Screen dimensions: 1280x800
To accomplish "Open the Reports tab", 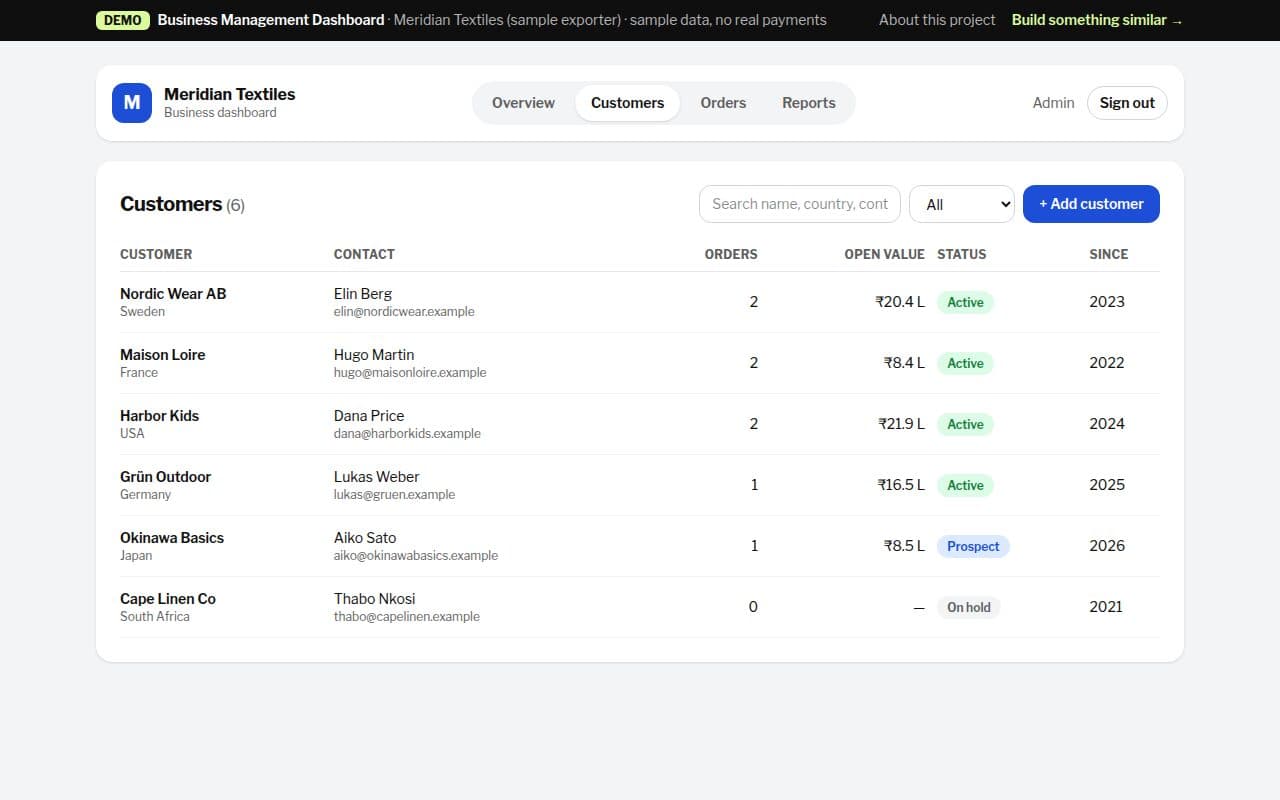I will pyautogui.click(x=809, y=103).
